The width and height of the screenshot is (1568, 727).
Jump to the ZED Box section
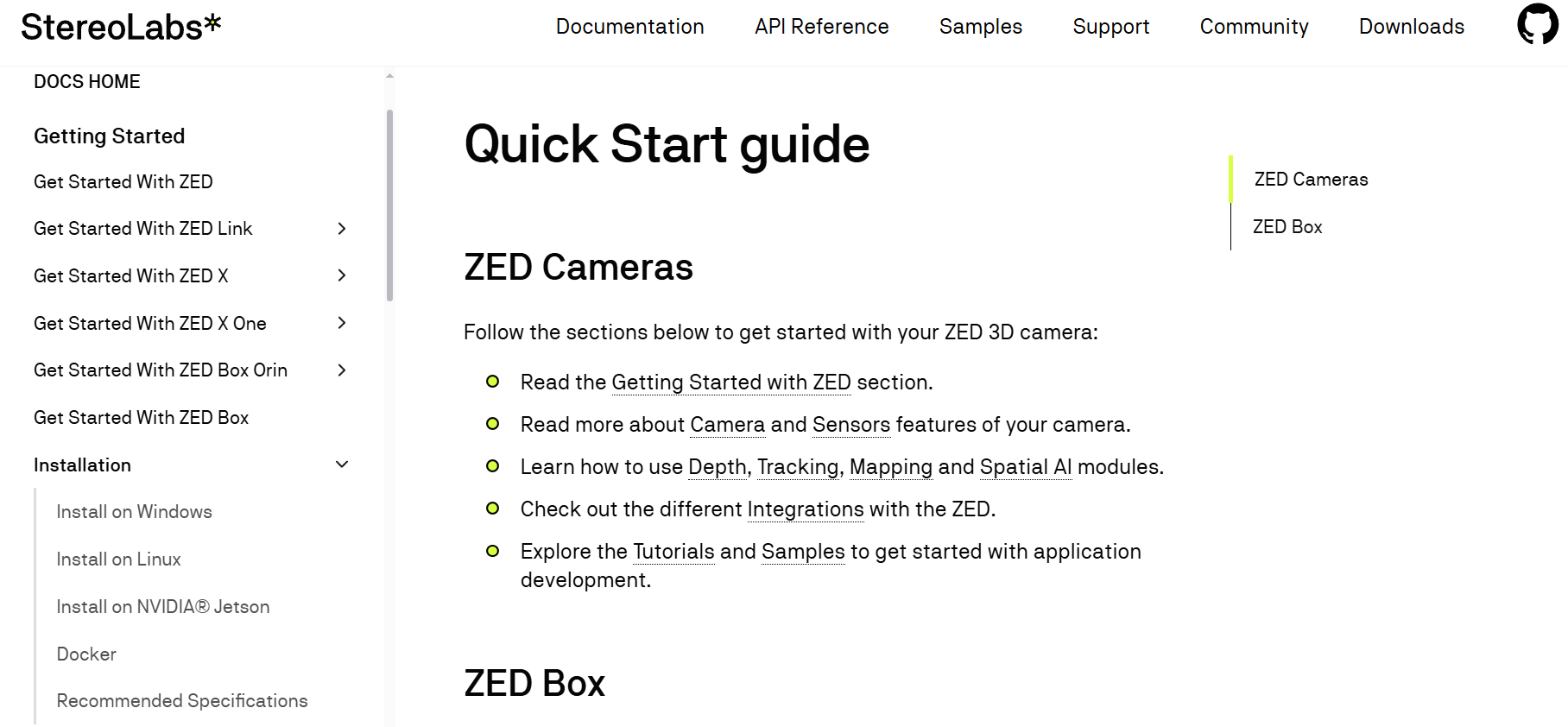pos(1286,226)
